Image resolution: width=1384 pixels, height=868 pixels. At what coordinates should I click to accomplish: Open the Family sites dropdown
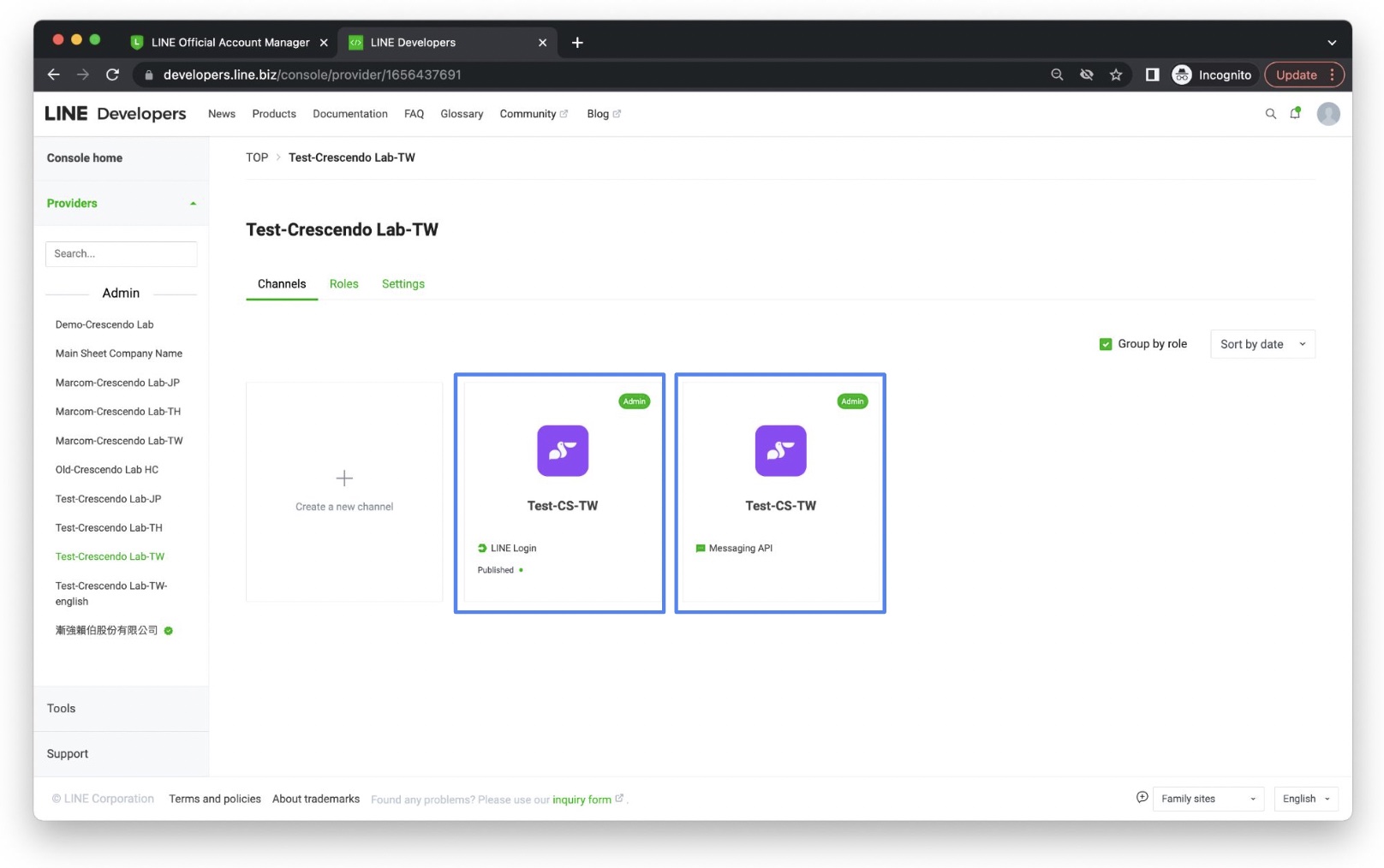[x=1208, y=798]
